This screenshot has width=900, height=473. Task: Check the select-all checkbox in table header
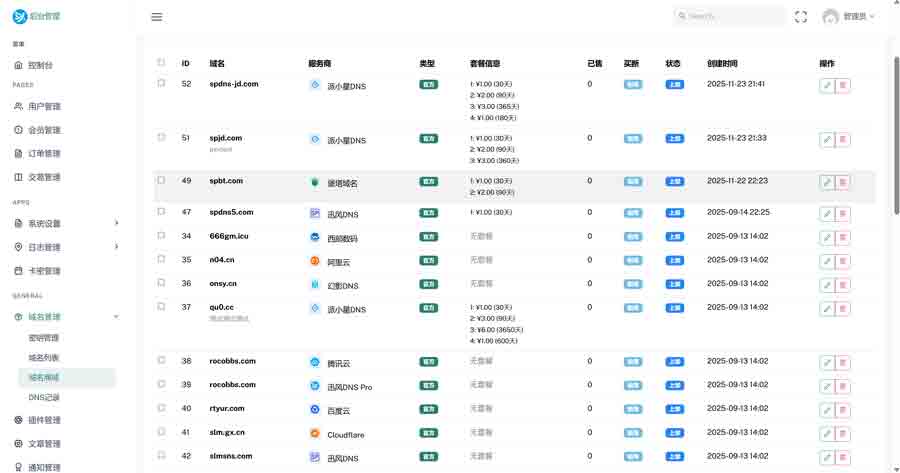click(161, 63)
